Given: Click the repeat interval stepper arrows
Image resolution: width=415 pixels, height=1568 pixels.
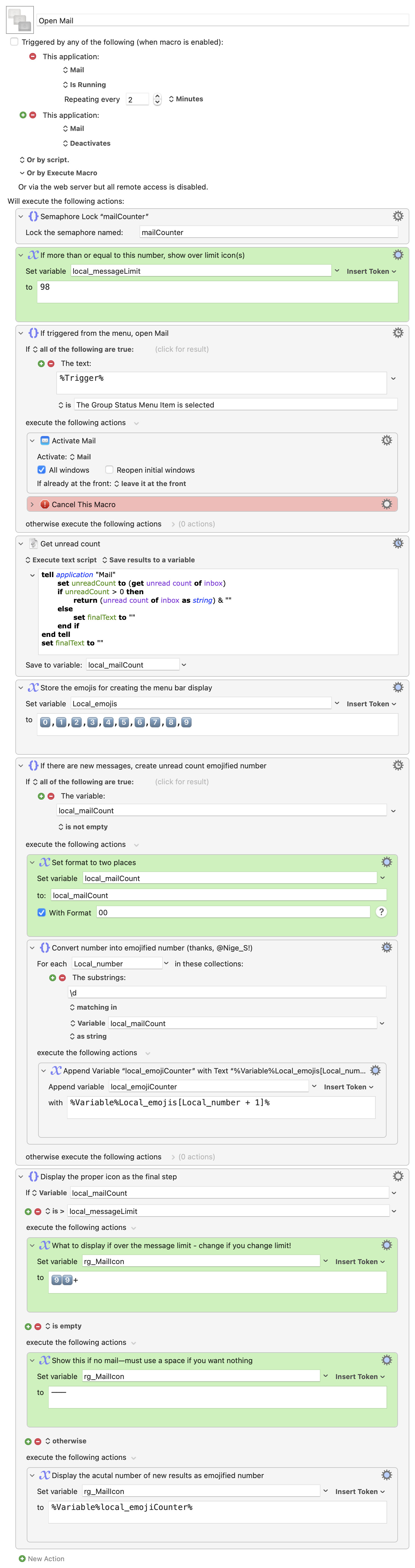Looking at the screenshot, I should 157,99.
